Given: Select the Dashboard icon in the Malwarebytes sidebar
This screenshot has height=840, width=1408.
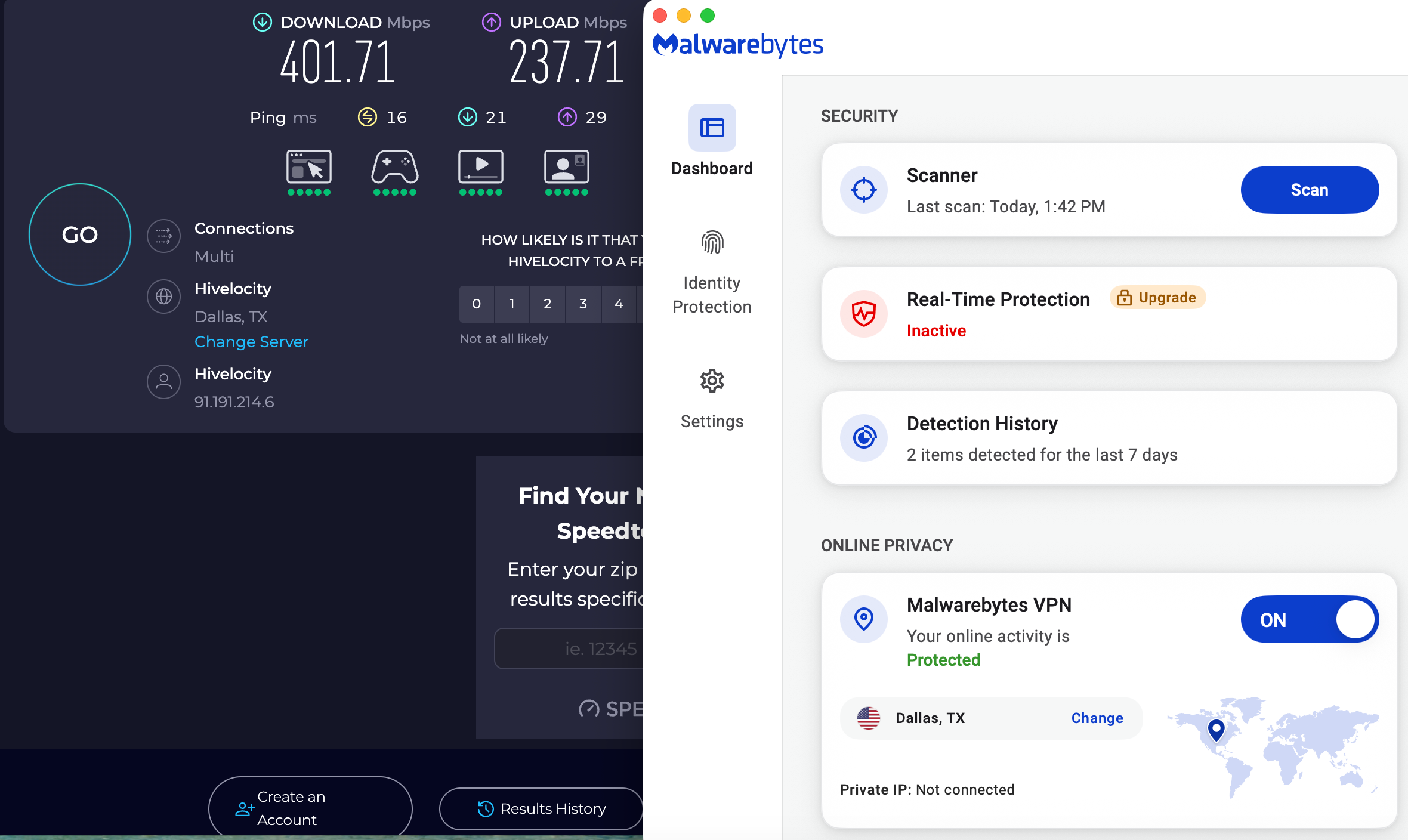Looking at the screenshot, I should point(711,127).
